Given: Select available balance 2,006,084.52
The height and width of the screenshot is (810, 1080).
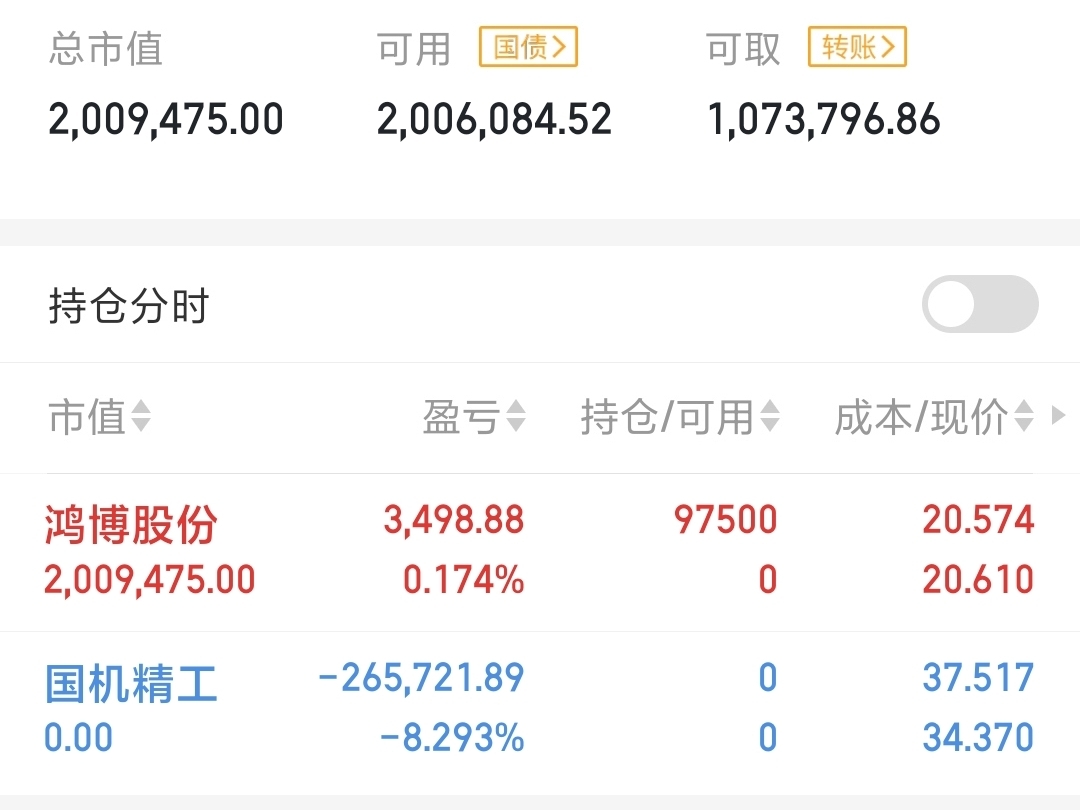Looking at the screenshot, I should click(495, 119).
